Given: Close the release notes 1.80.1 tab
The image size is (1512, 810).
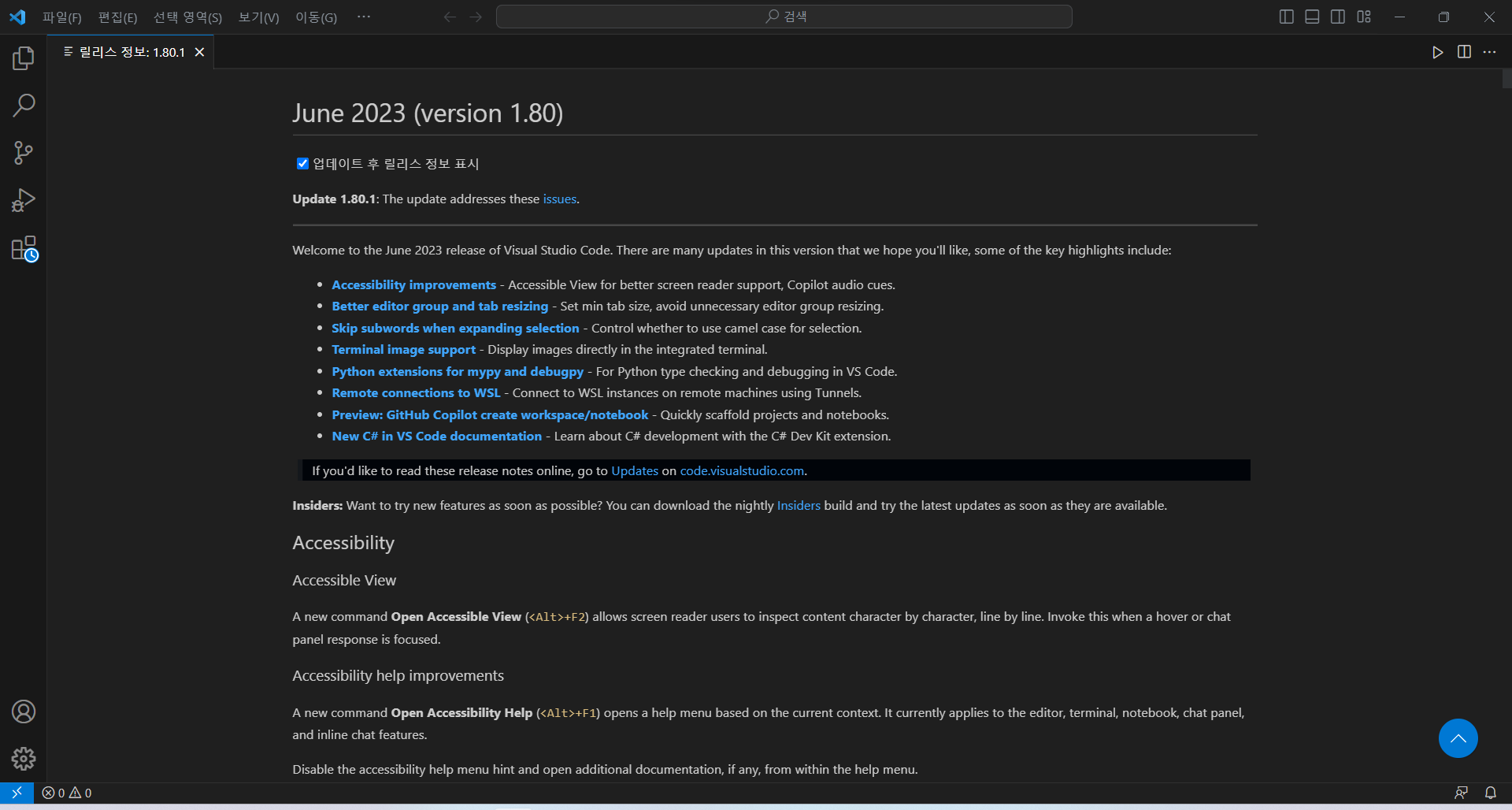Looking at the screenshot, I should point(200,52).
